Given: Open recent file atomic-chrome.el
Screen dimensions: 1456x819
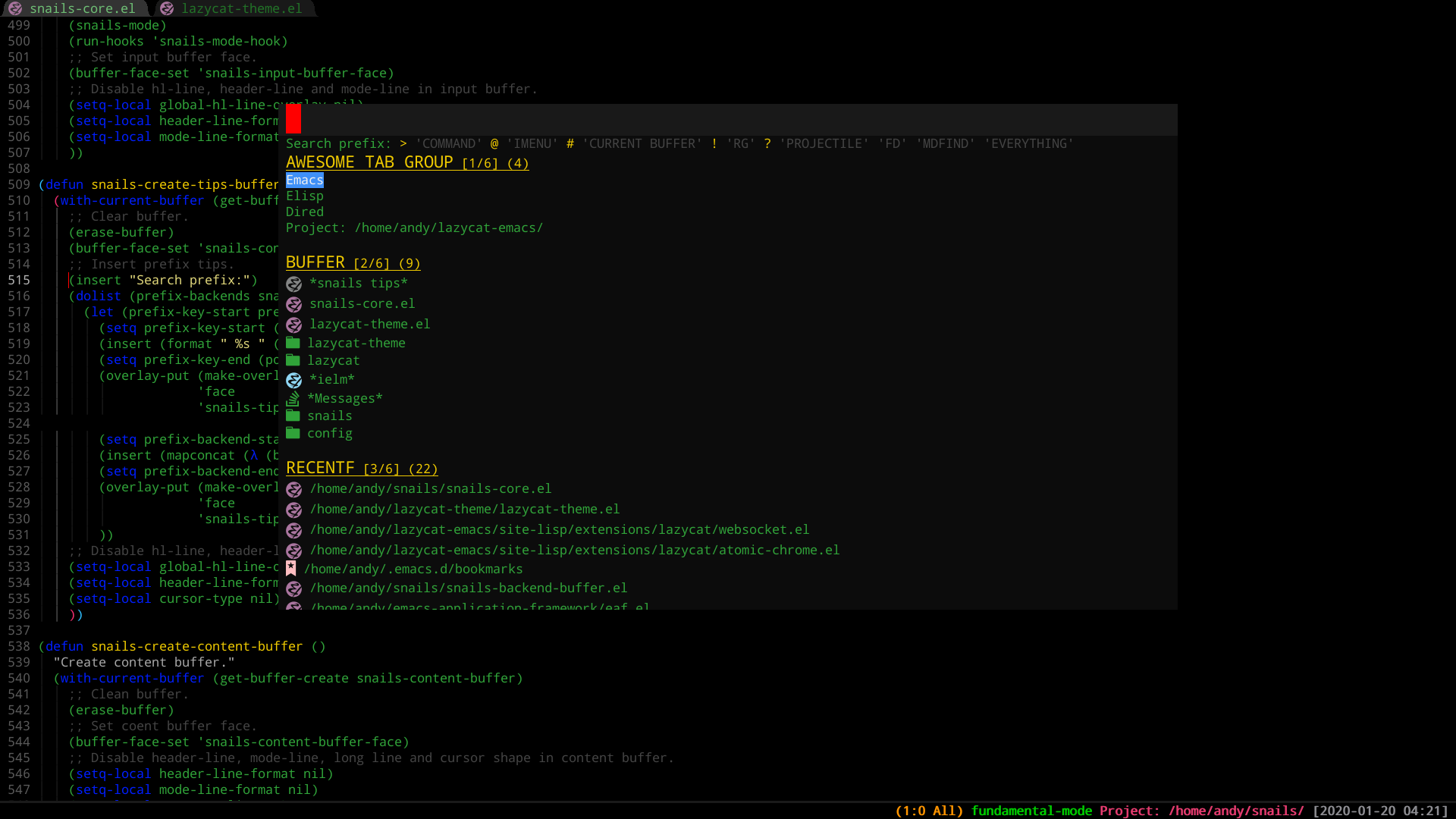Looking at the screenshot, I should click(x=574, y=550).
